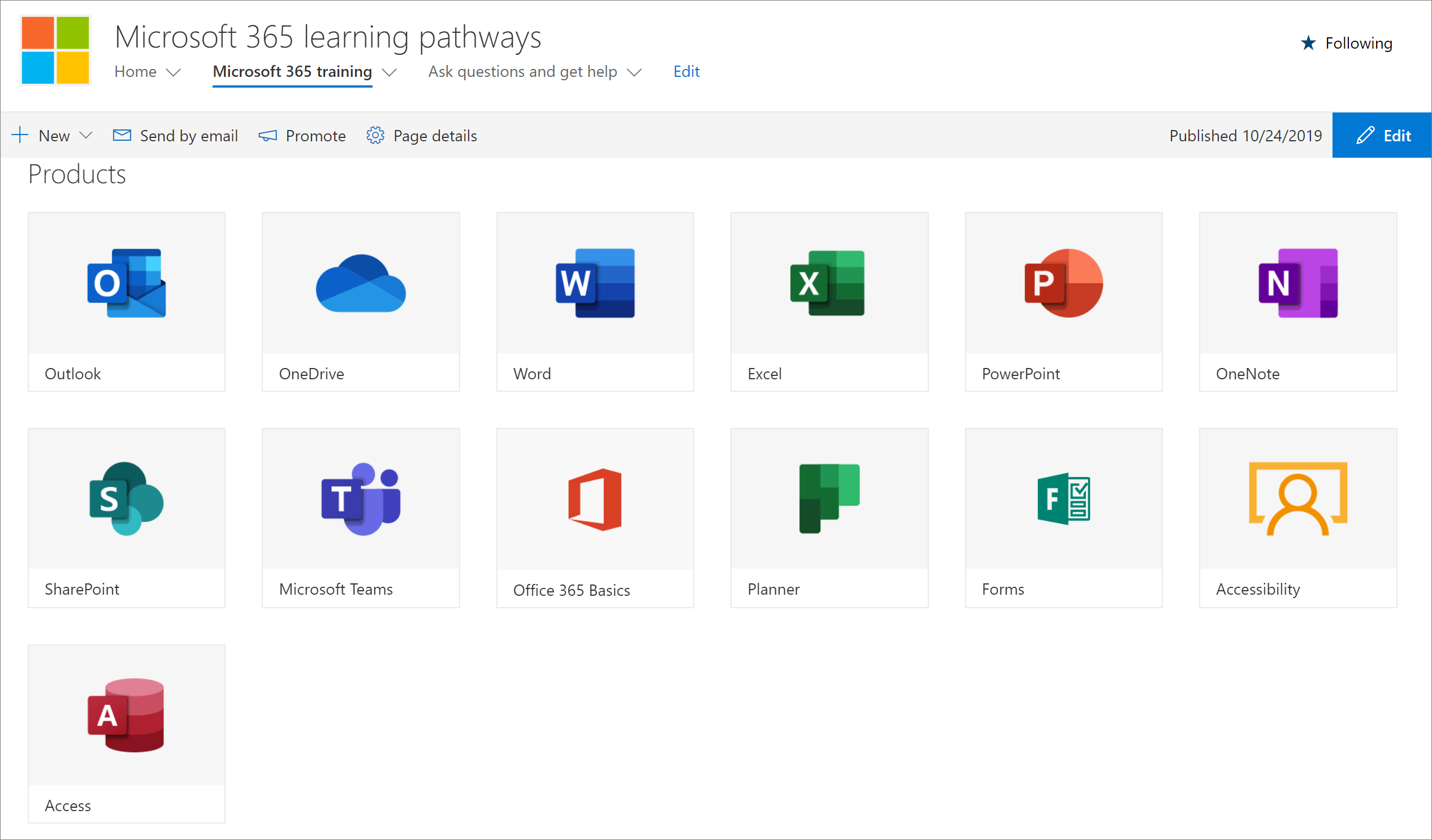Click Send by email option
Screen dimensions: 1432x840
pos(175,135)
